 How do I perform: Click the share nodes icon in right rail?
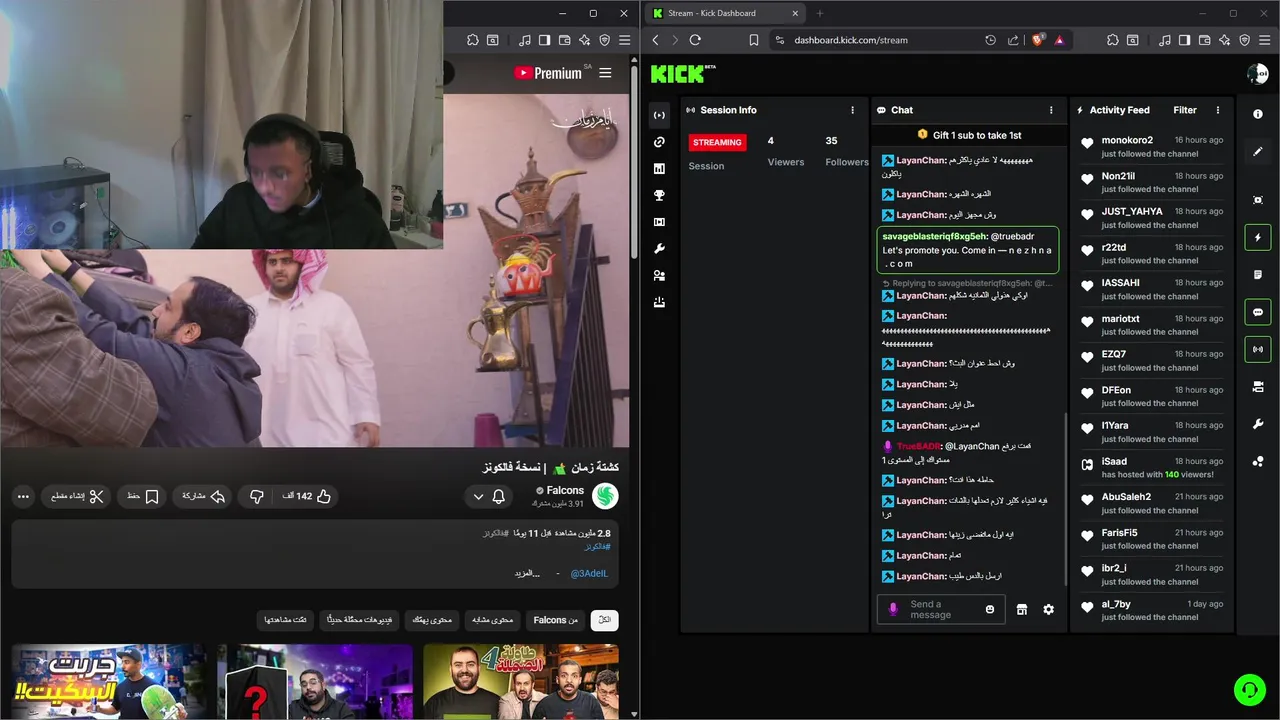coord(1258,461)
